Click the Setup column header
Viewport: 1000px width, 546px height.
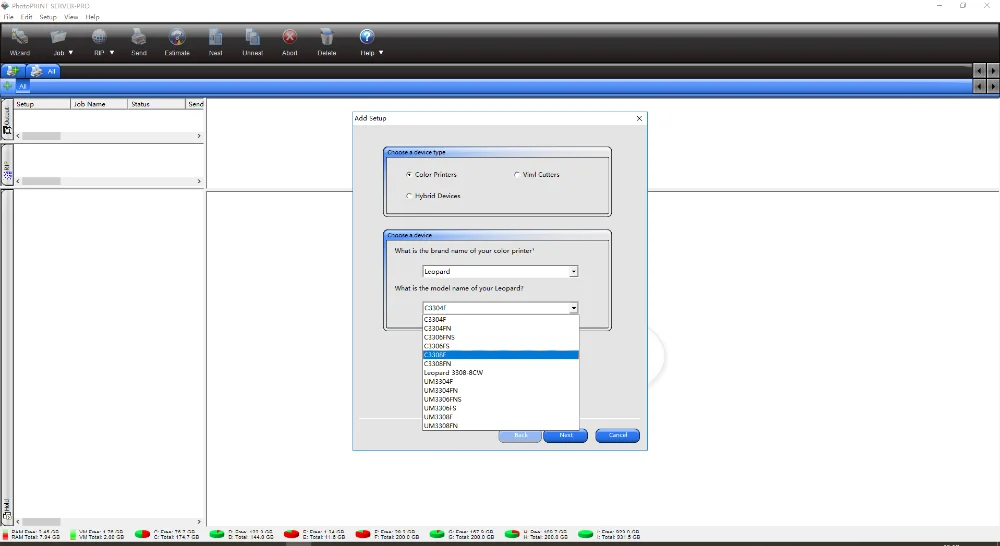(42, 104)
